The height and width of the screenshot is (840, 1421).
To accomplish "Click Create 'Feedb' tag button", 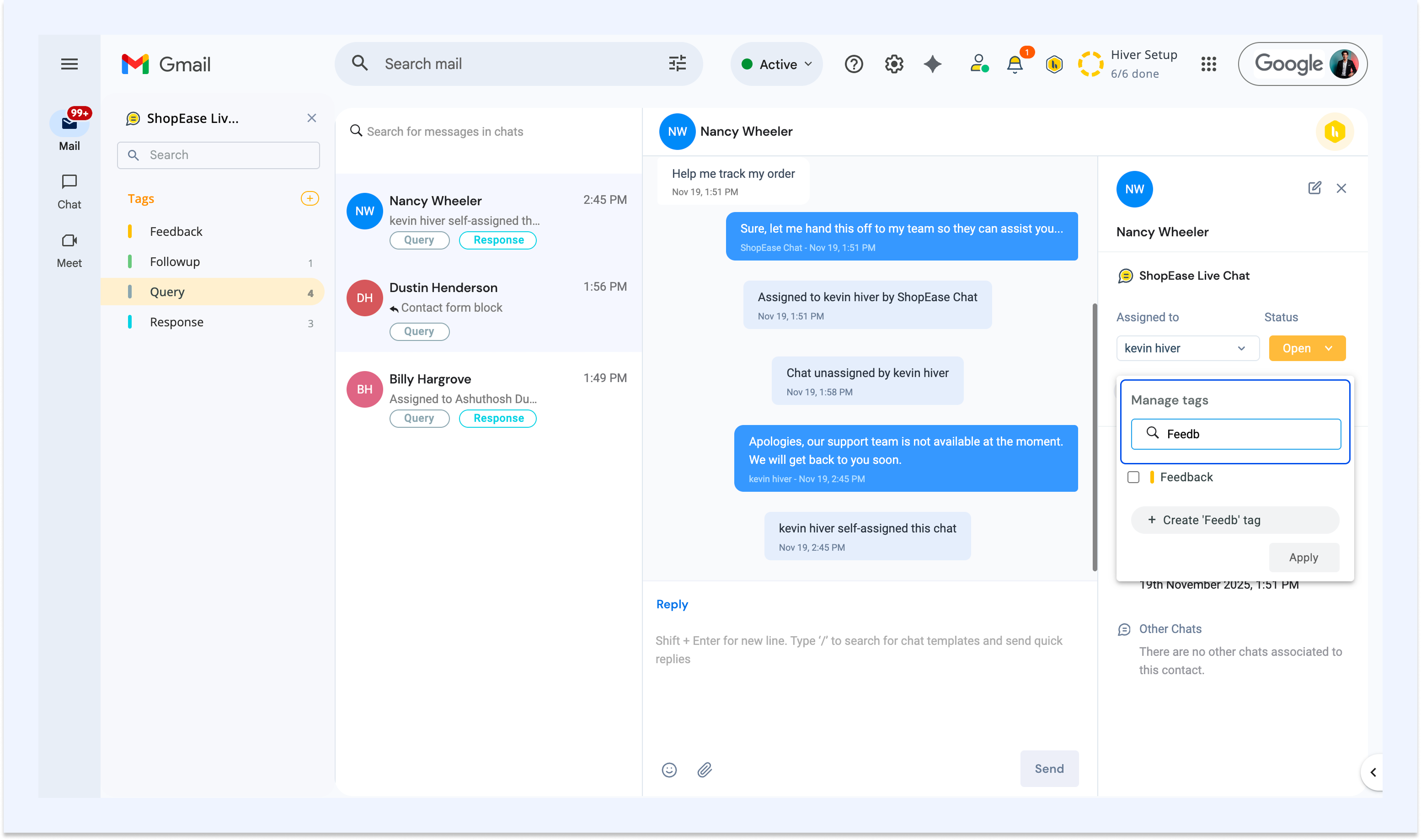I will (1235, 520).
